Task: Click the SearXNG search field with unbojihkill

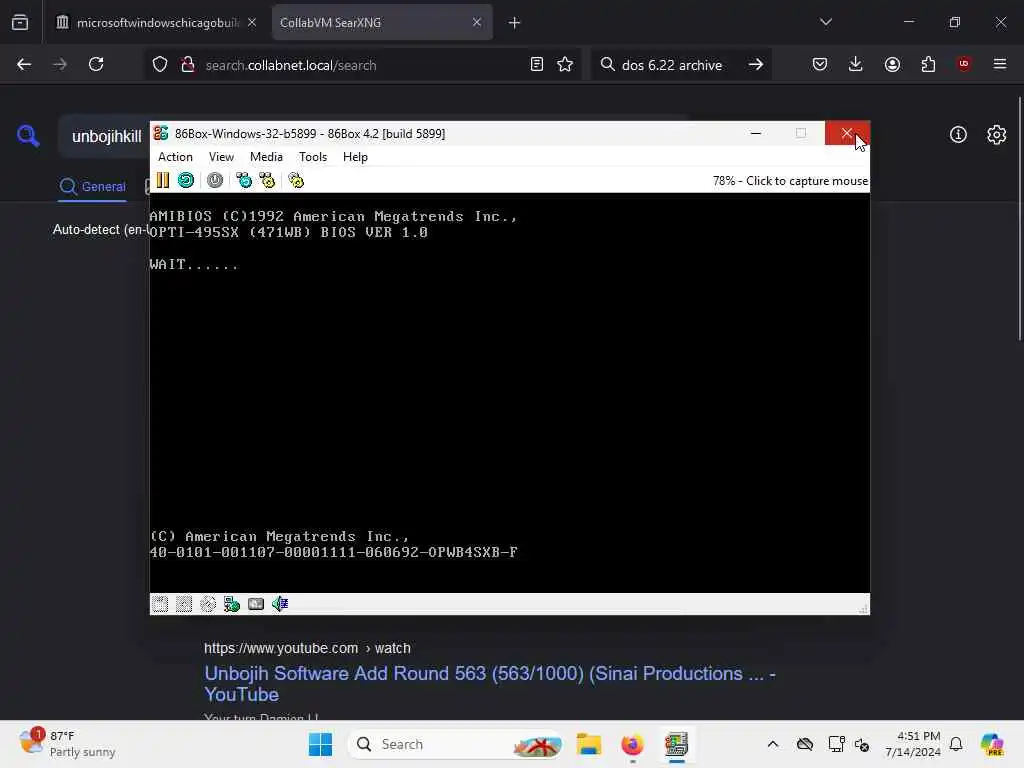Action: (106, 136)
